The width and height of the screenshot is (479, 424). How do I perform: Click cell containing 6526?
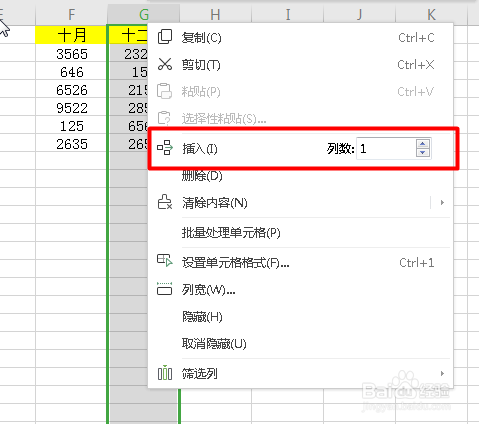pos(71,90)
